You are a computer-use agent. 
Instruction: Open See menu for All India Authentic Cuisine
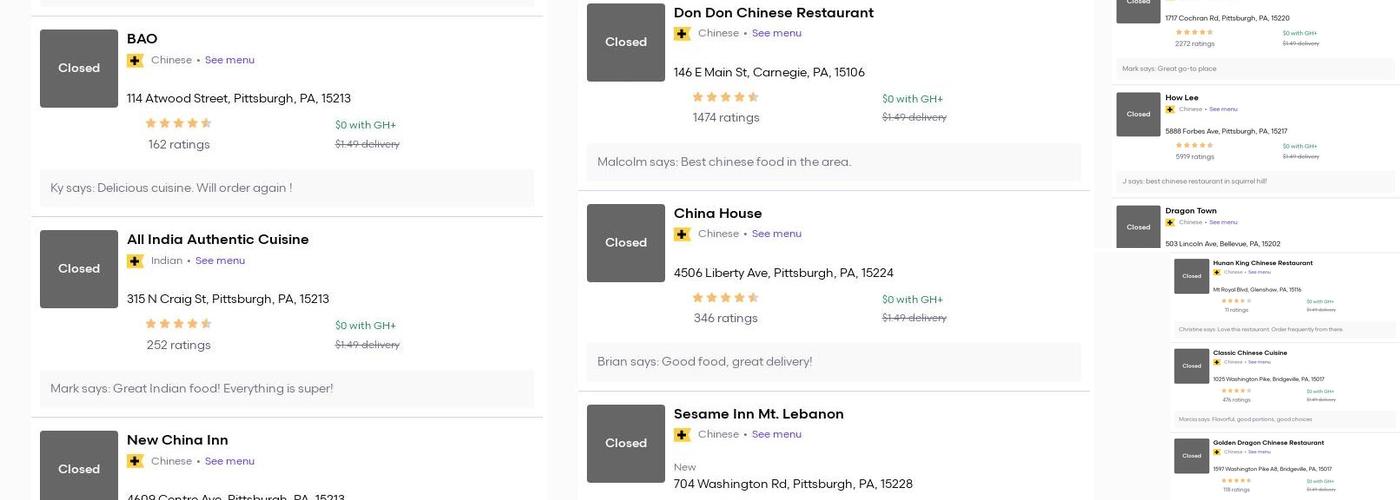(220, 261)
